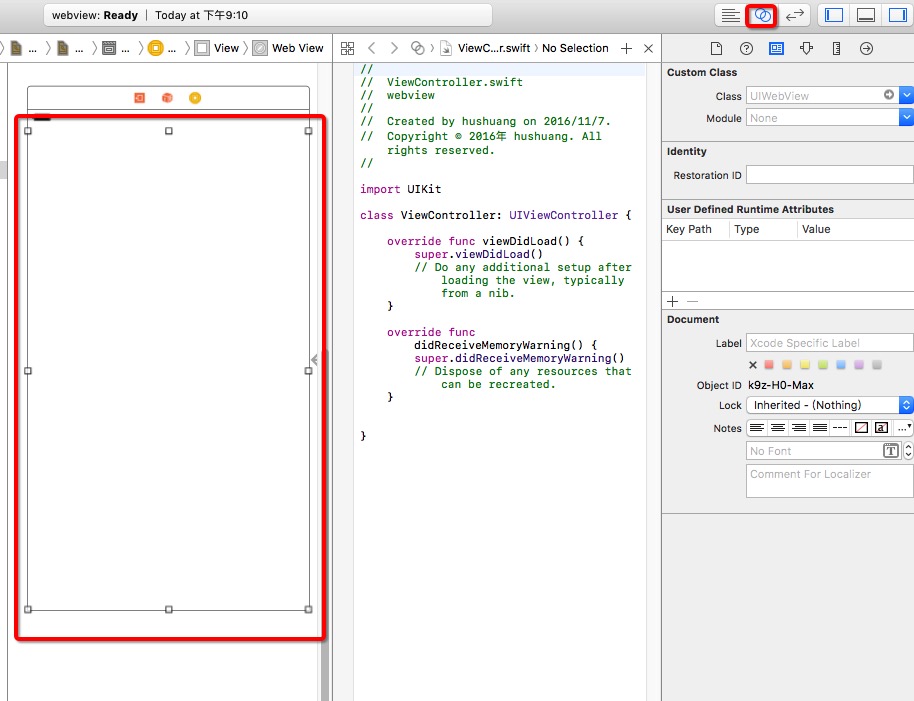
Task: Expand the Class dropdown
Action: click(x=906, y=94)
